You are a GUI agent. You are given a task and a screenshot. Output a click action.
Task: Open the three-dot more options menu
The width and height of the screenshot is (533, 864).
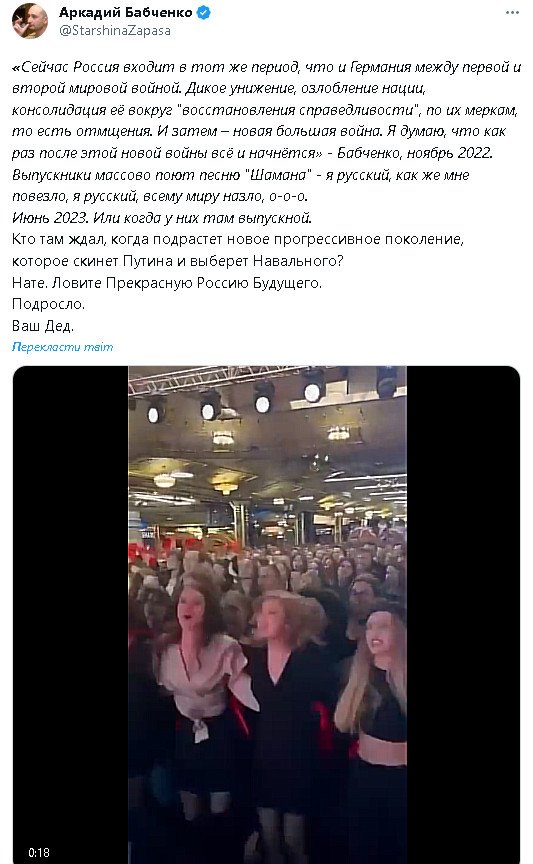512,13
